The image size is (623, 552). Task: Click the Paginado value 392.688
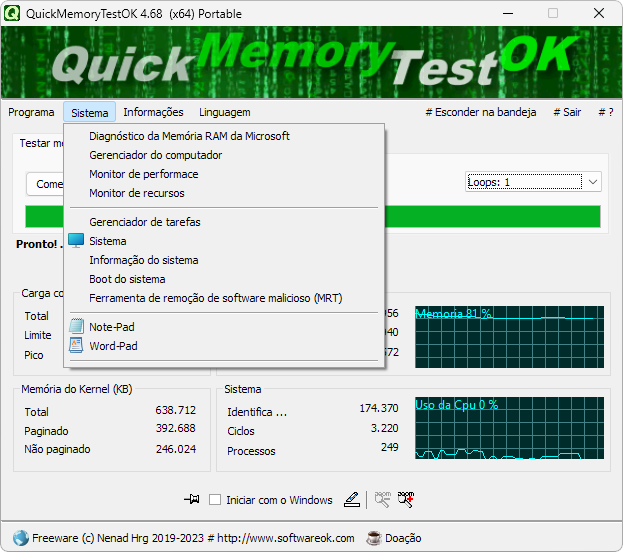(176, 428)
